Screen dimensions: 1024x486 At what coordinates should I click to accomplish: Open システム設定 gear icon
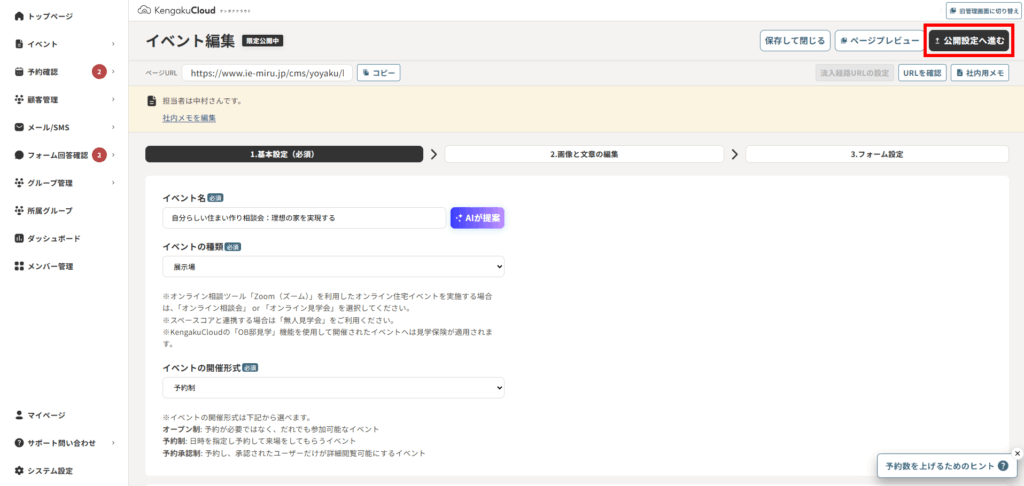[x=19, y=471]
